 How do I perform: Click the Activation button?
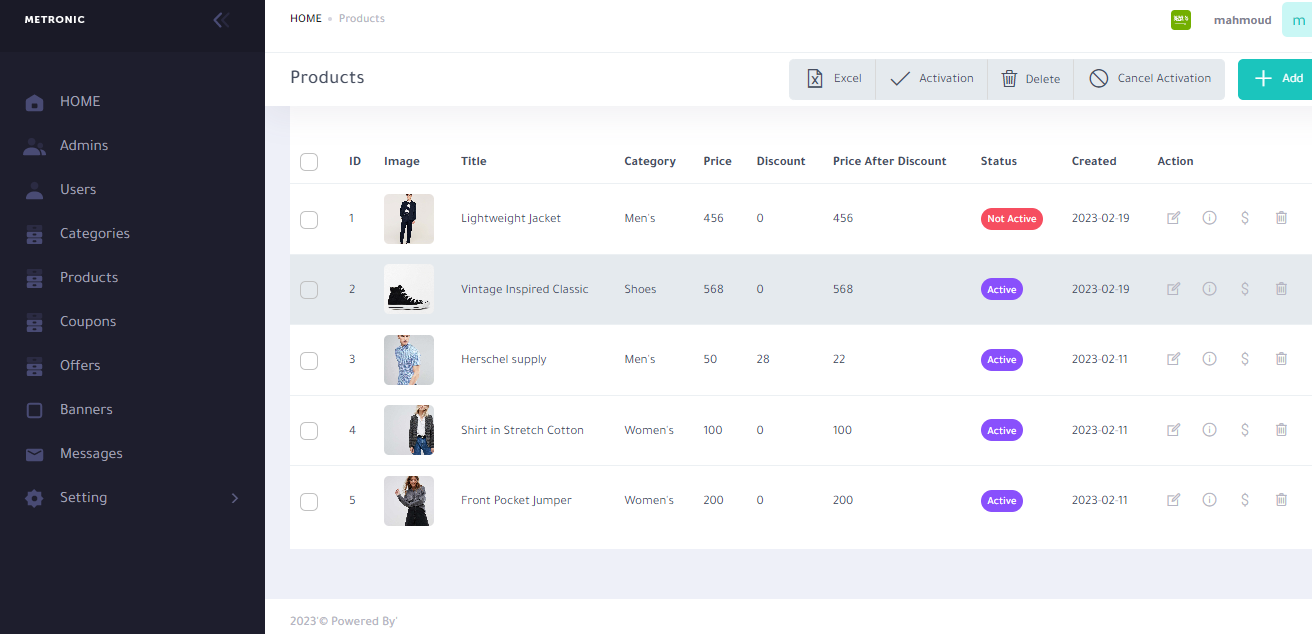(931, 79)
